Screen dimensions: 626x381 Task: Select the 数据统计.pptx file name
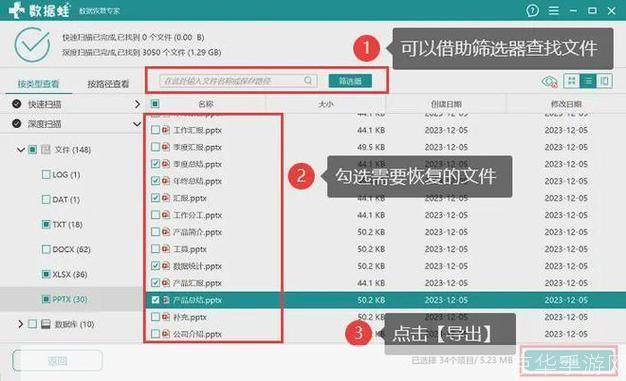[197, 266]
